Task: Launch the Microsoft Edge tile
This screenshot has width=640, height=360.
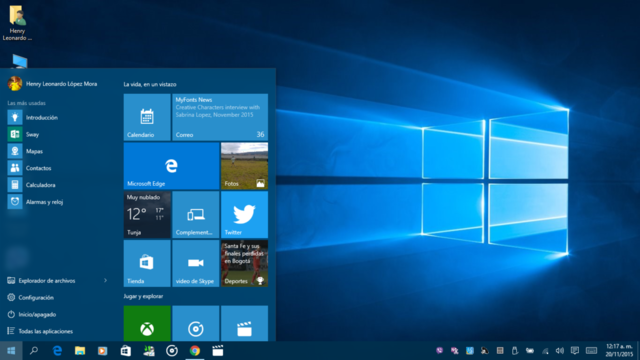Action: point(171,166)
